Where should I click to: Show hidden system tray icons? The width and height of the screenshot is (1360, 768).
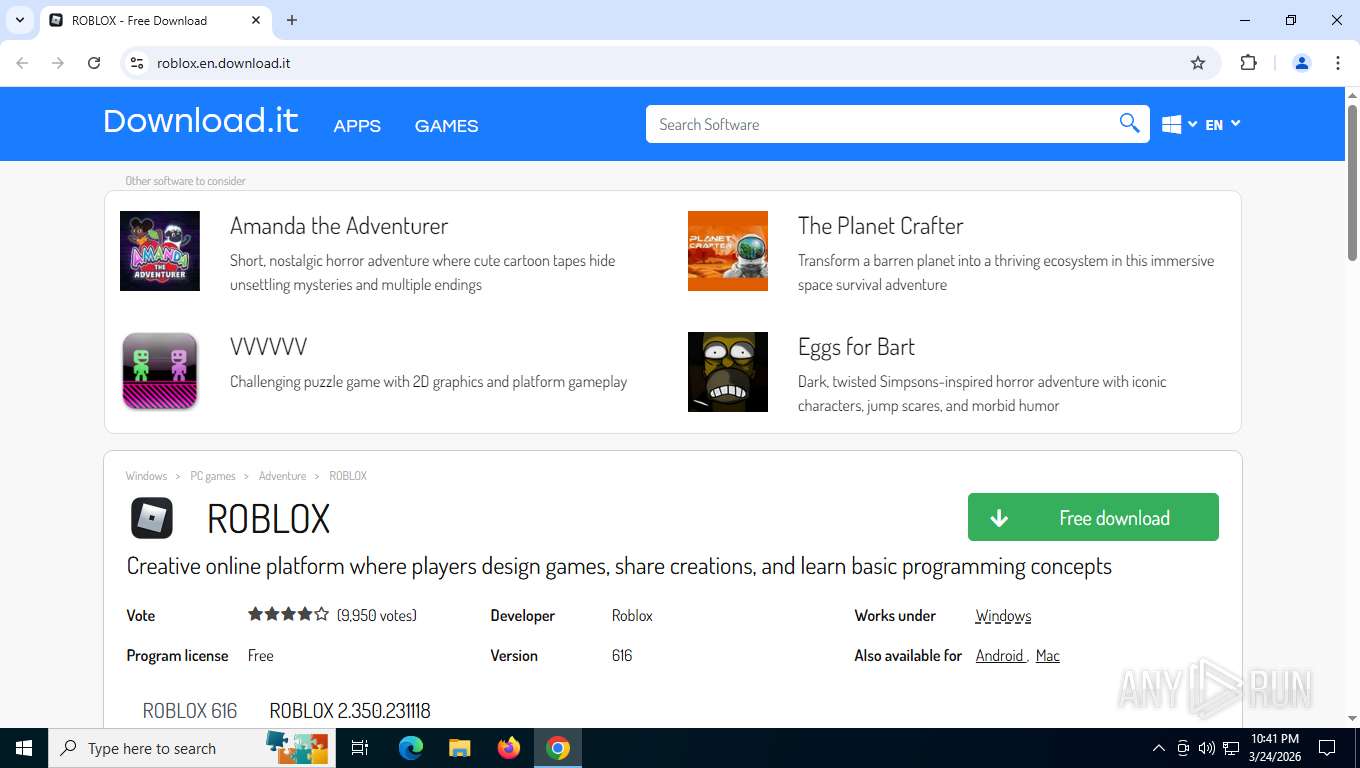(x=1159, y=748)
